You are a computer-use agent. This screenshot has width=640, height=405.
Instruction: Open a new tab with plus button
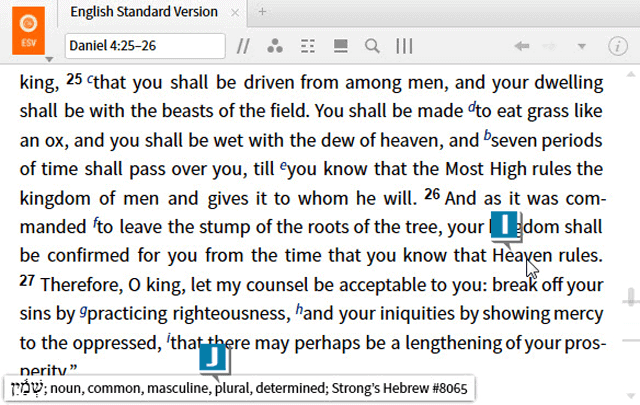click(x=262, y=12)
